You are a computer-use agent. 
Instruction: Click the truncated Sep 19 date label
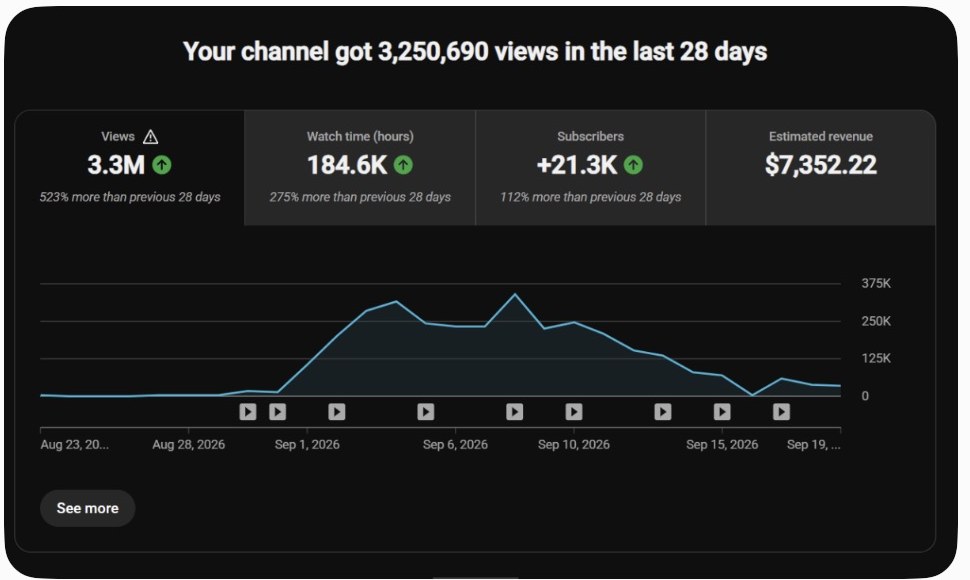click(813, 445)
